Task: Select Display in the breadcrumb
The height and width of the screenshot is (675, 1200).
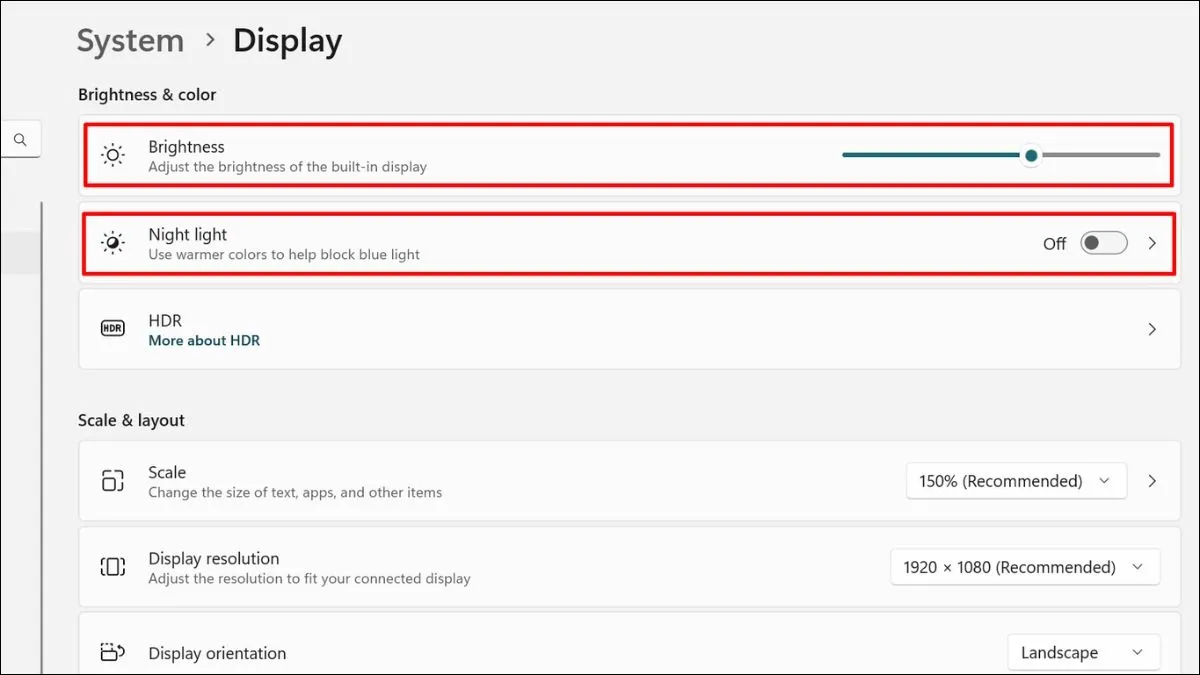Action: (x=287, y=40)
